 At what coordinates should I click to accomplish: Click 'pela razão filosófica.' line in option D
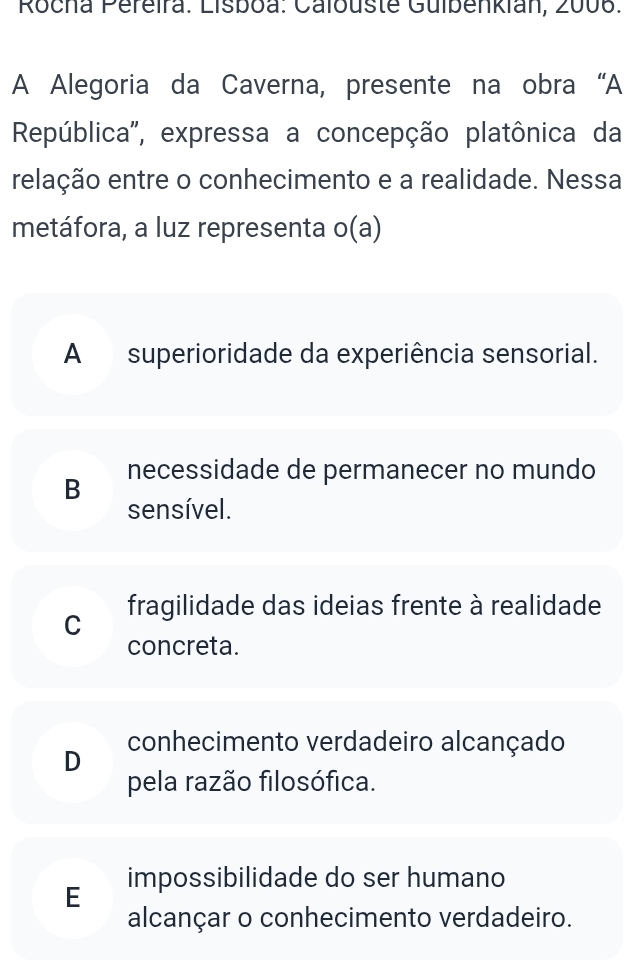[251, 782]
